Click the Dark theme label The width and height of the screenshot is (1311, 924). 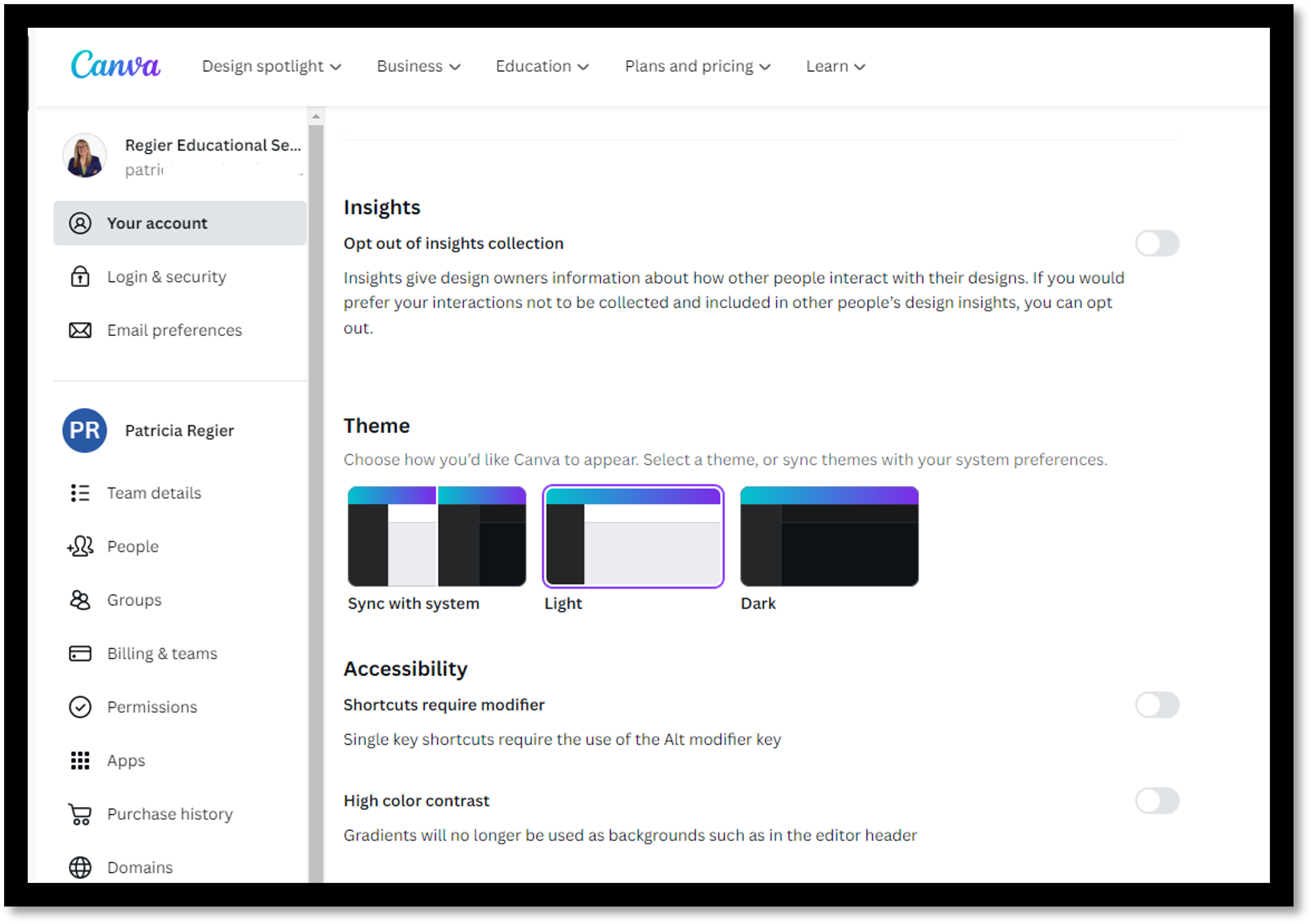758,604
